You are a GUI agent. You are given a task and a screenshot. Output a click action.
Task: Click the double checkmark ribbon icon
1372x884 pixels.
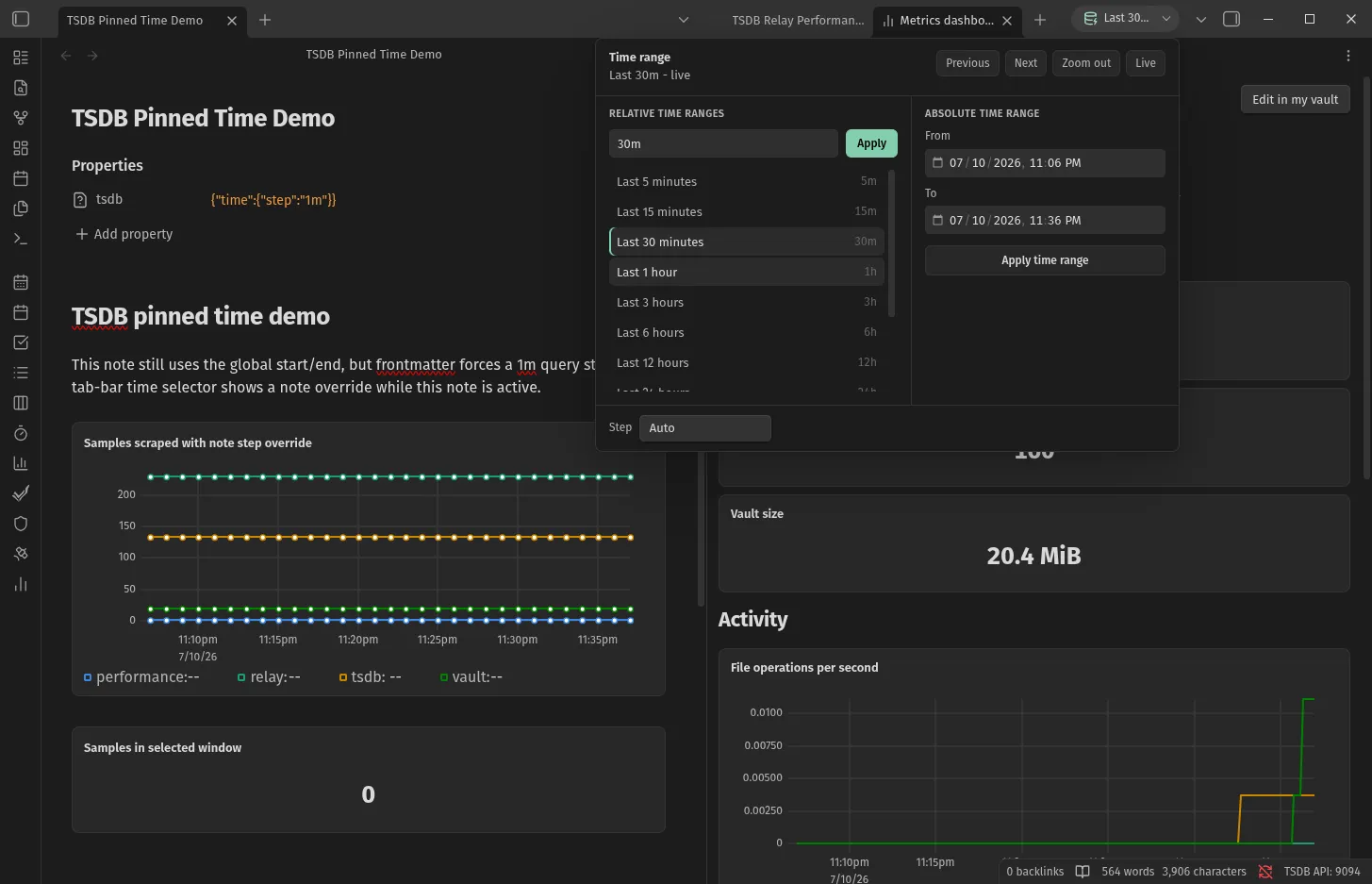(x=21, y=493)
